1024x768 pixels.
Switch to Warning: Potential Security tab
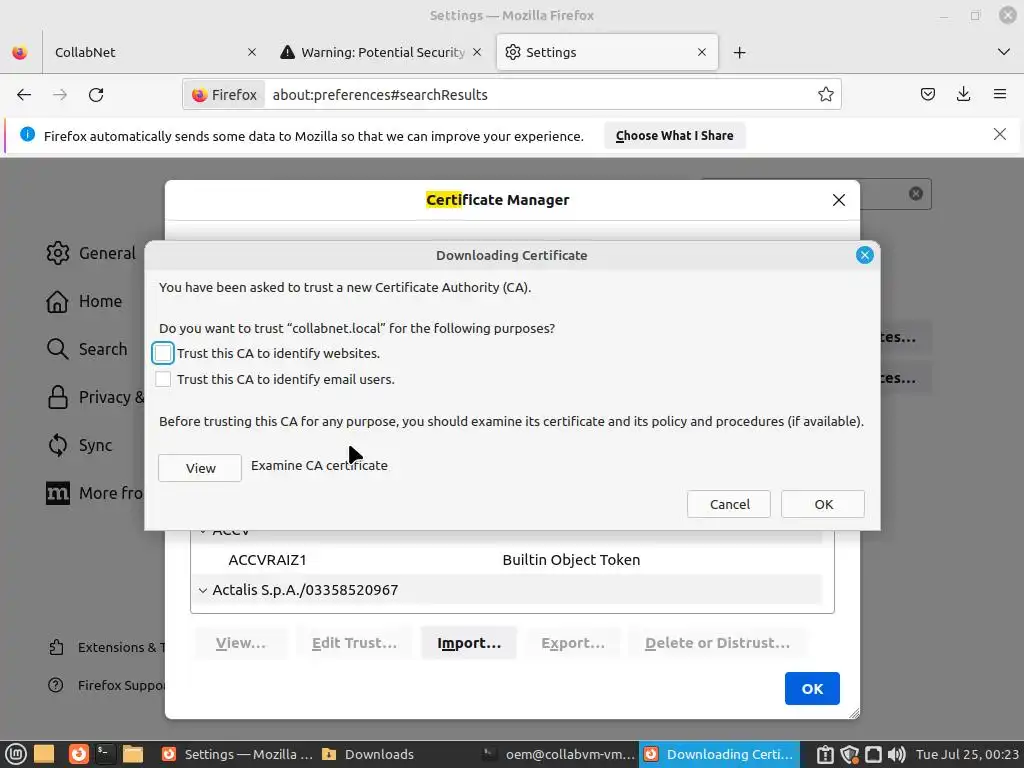click(383, 52)
